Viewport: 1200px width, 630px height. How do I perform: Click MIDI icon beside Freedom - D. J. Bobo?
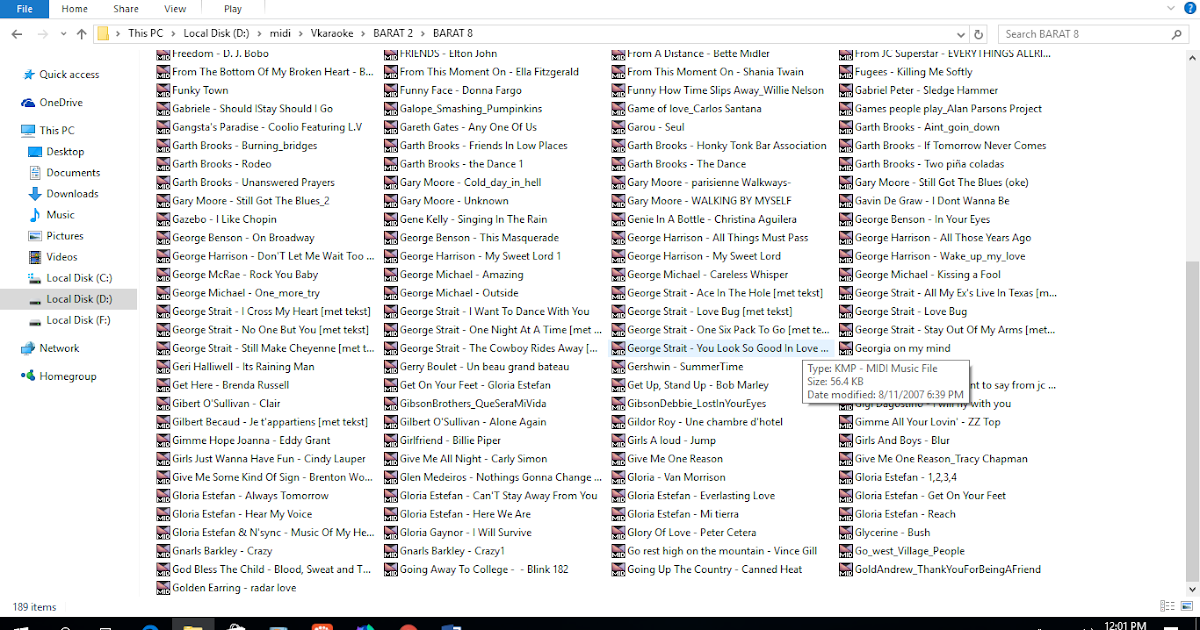(163, 54)
